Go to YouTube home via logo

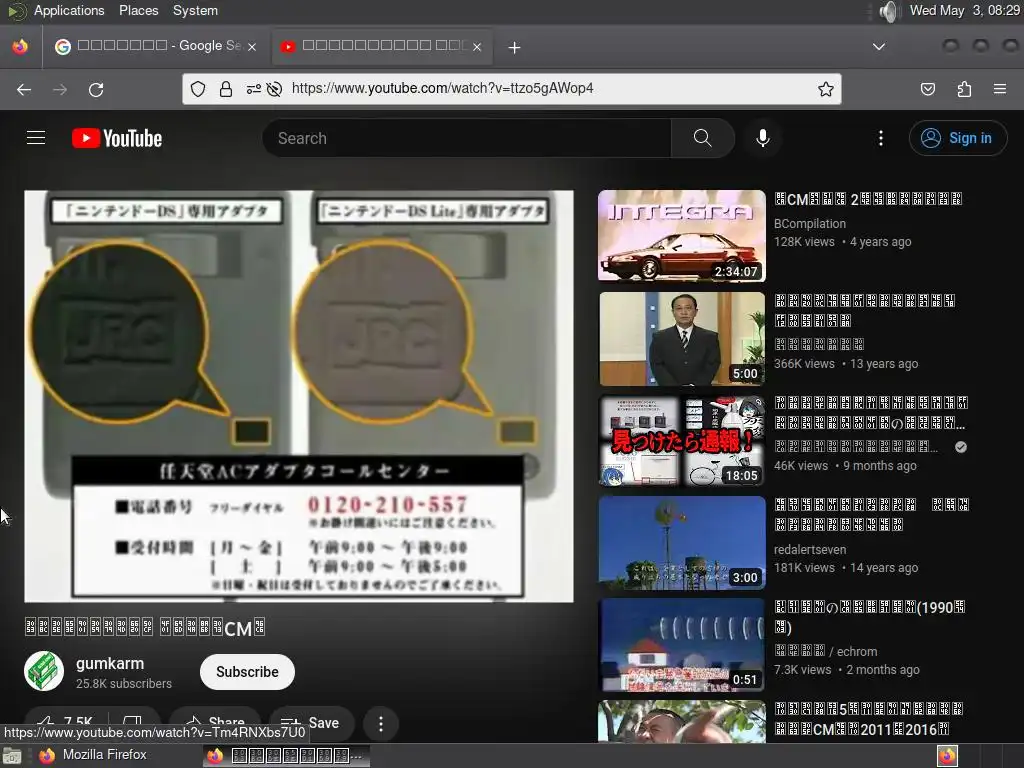pyautogui.click(x=117, y=138)
